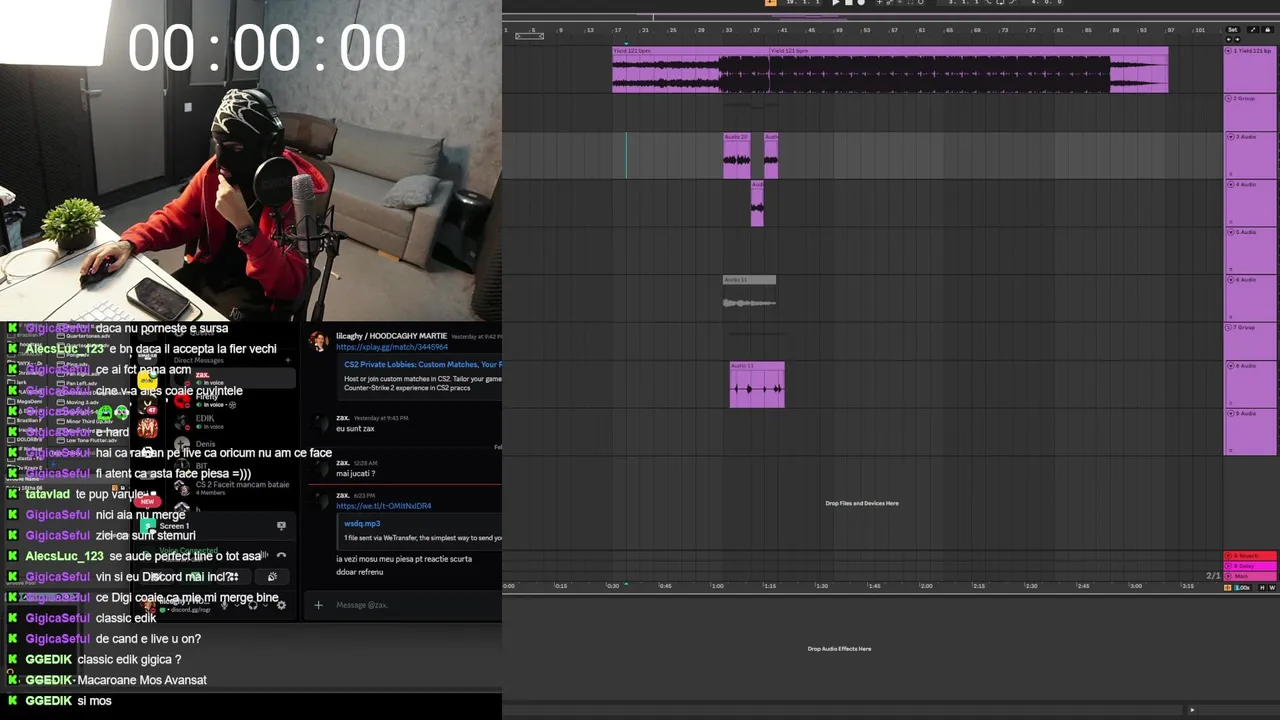Viewport: 1280px width, 720px height.
Task: Select the A Reverb return track
Action: point(1250,556)
